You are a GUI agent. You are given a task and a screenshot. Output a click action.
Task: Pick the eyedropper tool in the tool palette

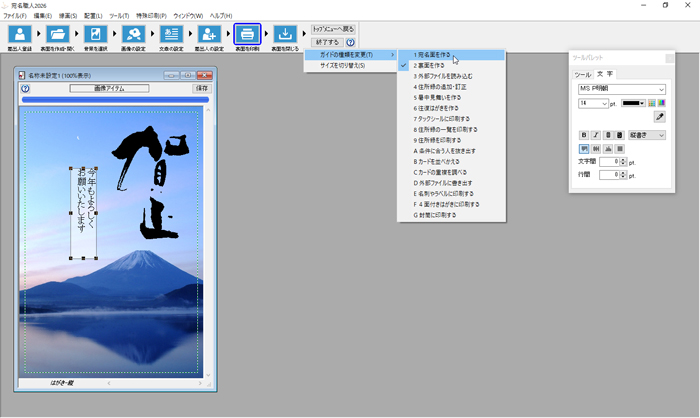pos(659,117)
